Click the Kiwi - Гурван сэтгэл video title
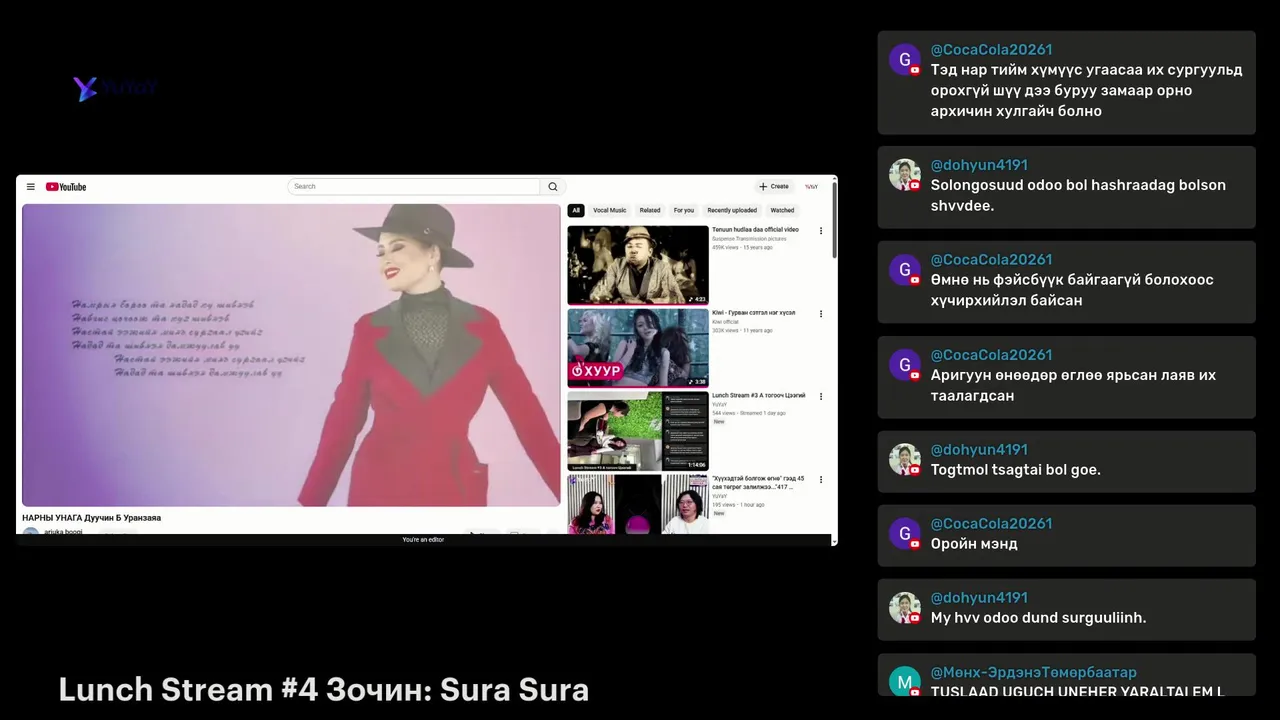The width and height of the screenshot is (1280, 720). (x=754, y=313)
